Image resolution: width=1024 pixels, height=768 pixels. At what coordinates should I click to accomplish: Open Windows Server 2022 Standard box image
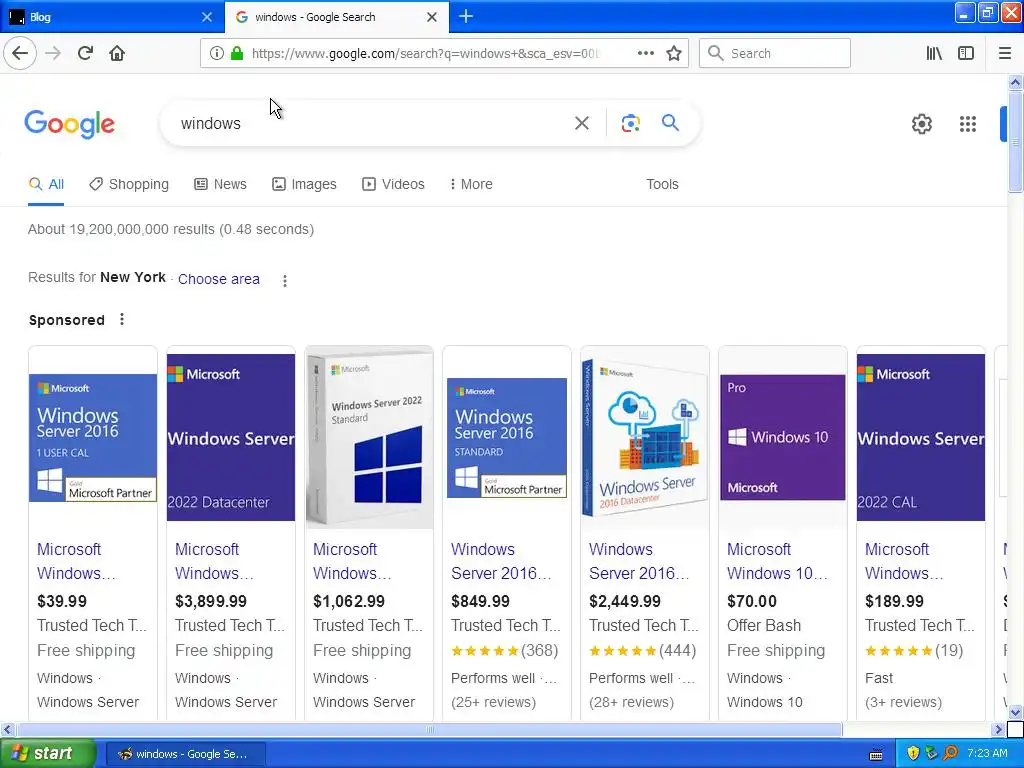click(369, 438)
